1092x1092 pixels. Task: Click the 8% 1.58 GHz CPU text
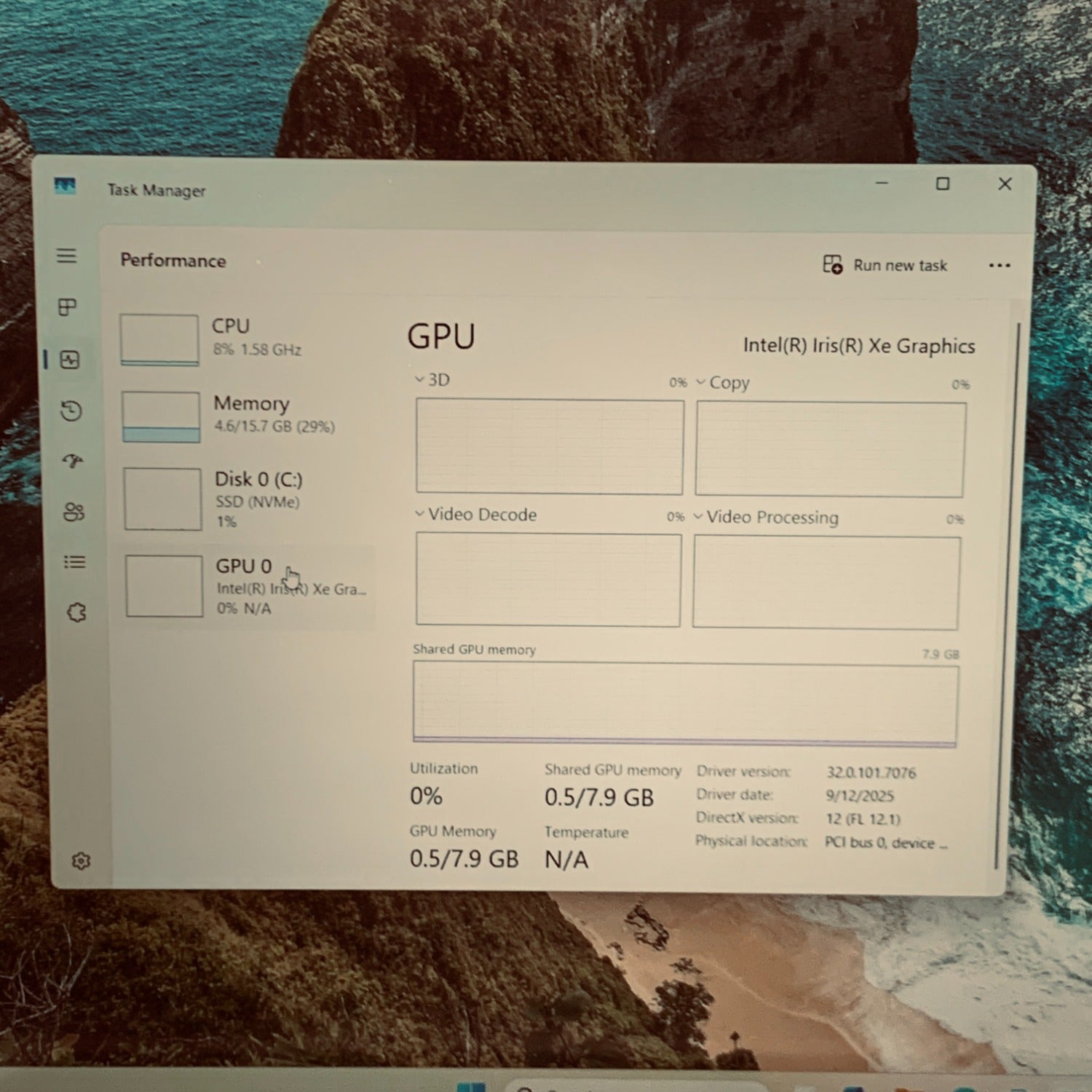click(x=257, y=349)
